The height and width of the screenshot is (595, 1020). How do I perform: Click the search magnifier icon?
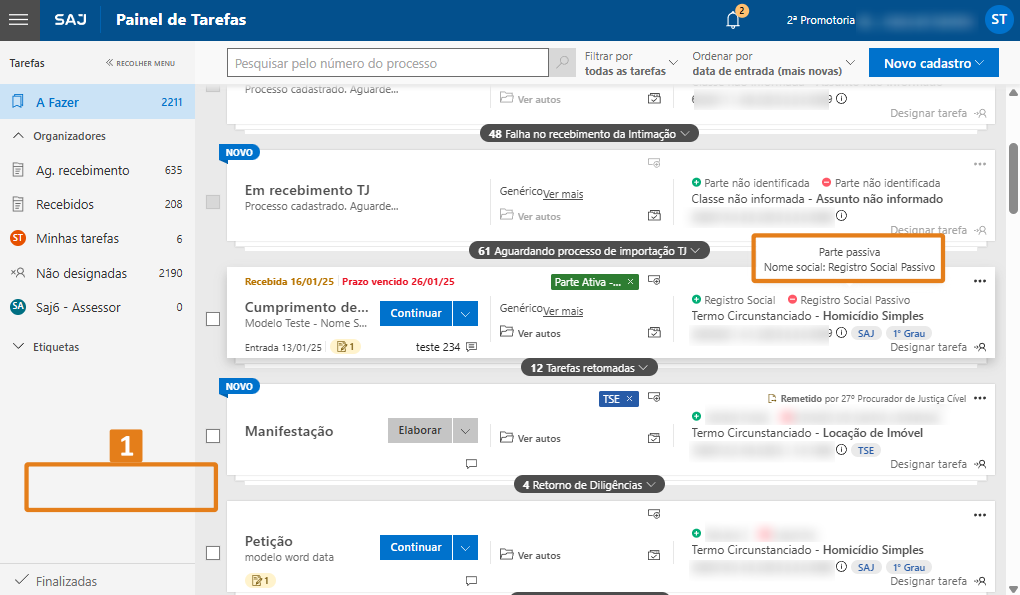[x=562, y=62]
